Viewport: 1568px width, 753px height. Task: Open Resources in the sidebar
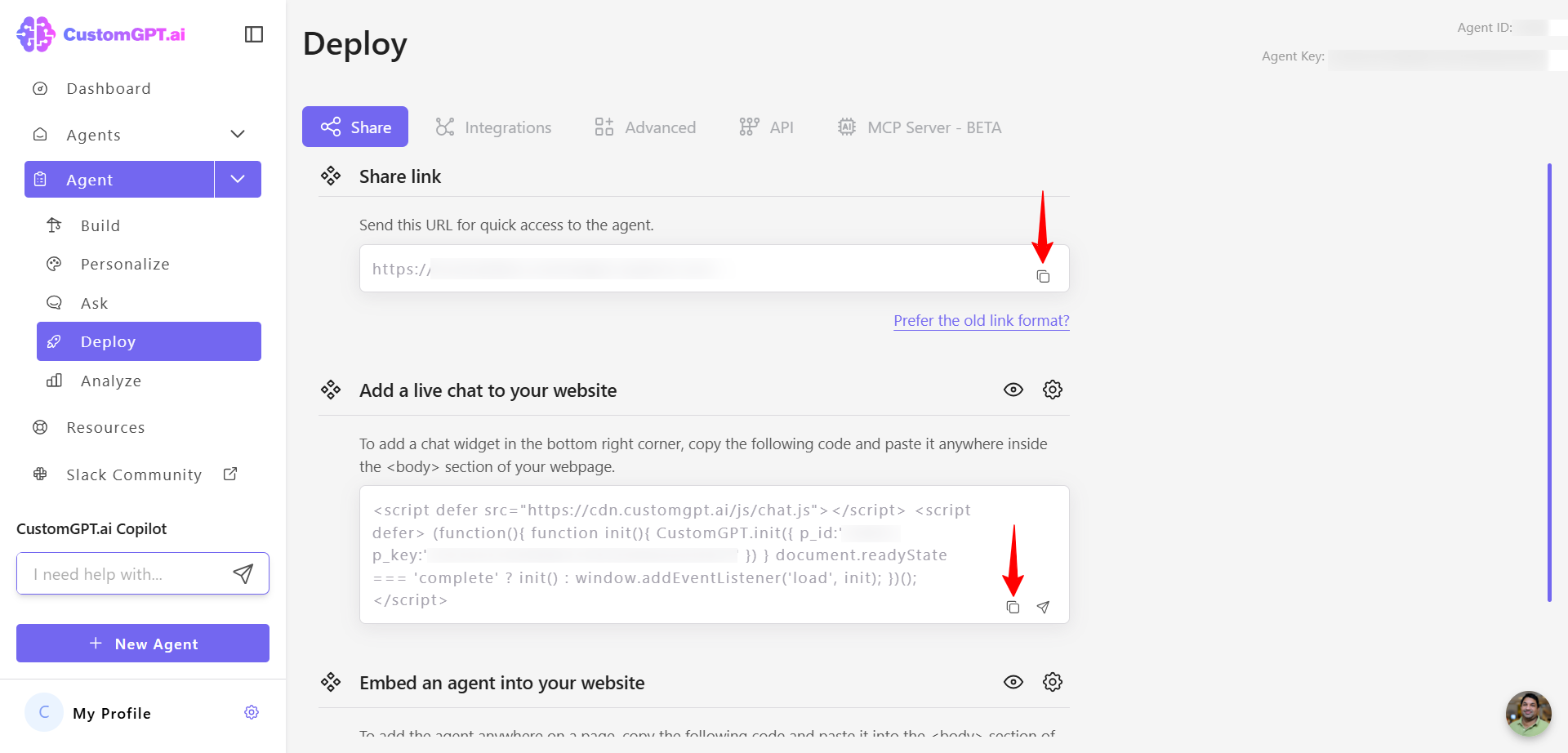[x=105, y=427]
